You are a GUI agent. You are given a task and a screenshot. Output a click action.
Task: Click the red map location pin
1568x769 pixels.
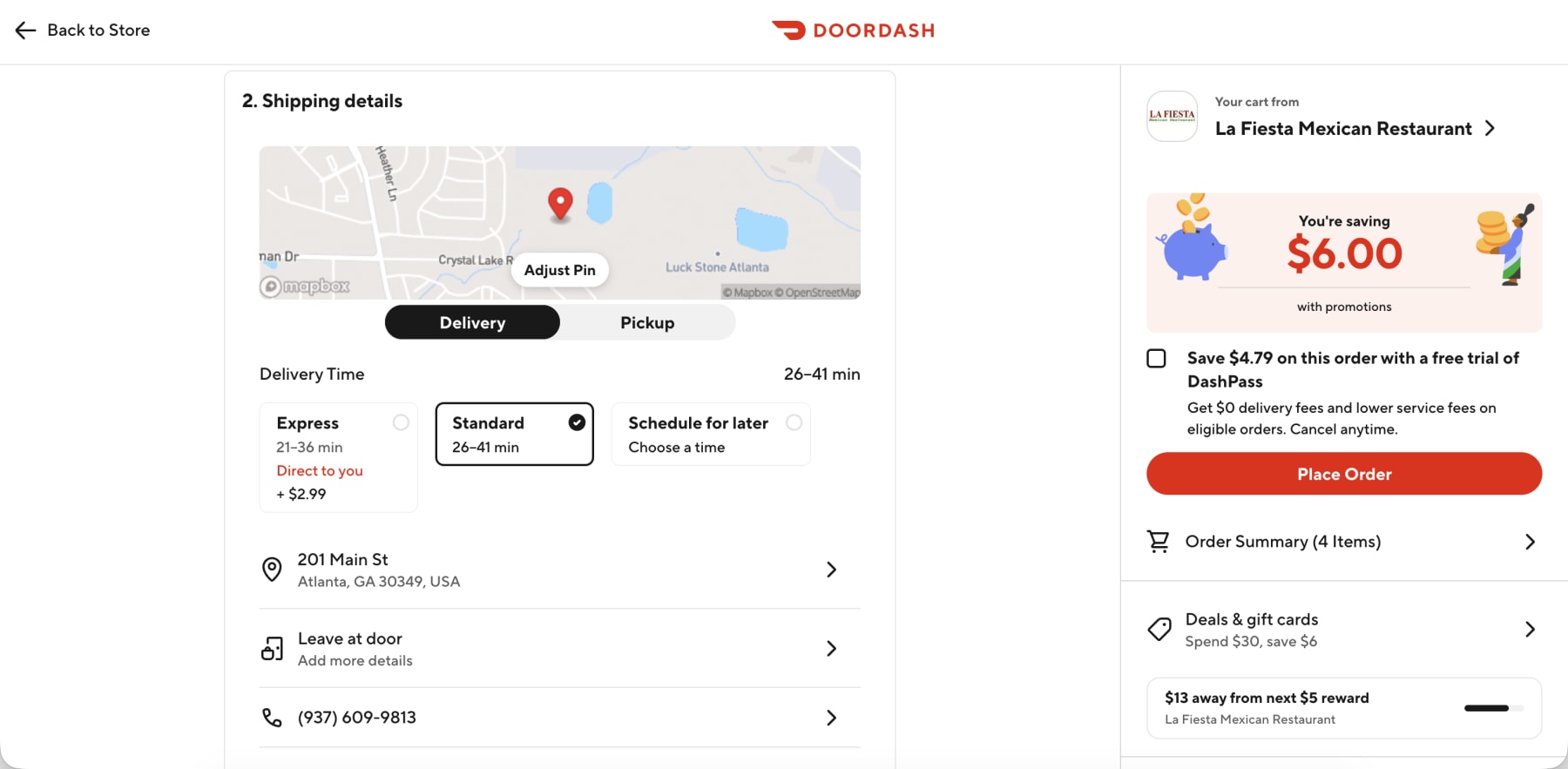coord(560,204)
